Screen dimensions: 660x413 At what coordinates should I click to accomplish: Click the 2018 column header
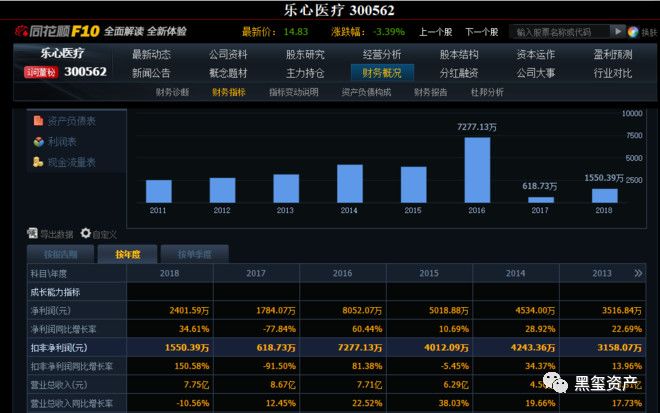(170, 273)
